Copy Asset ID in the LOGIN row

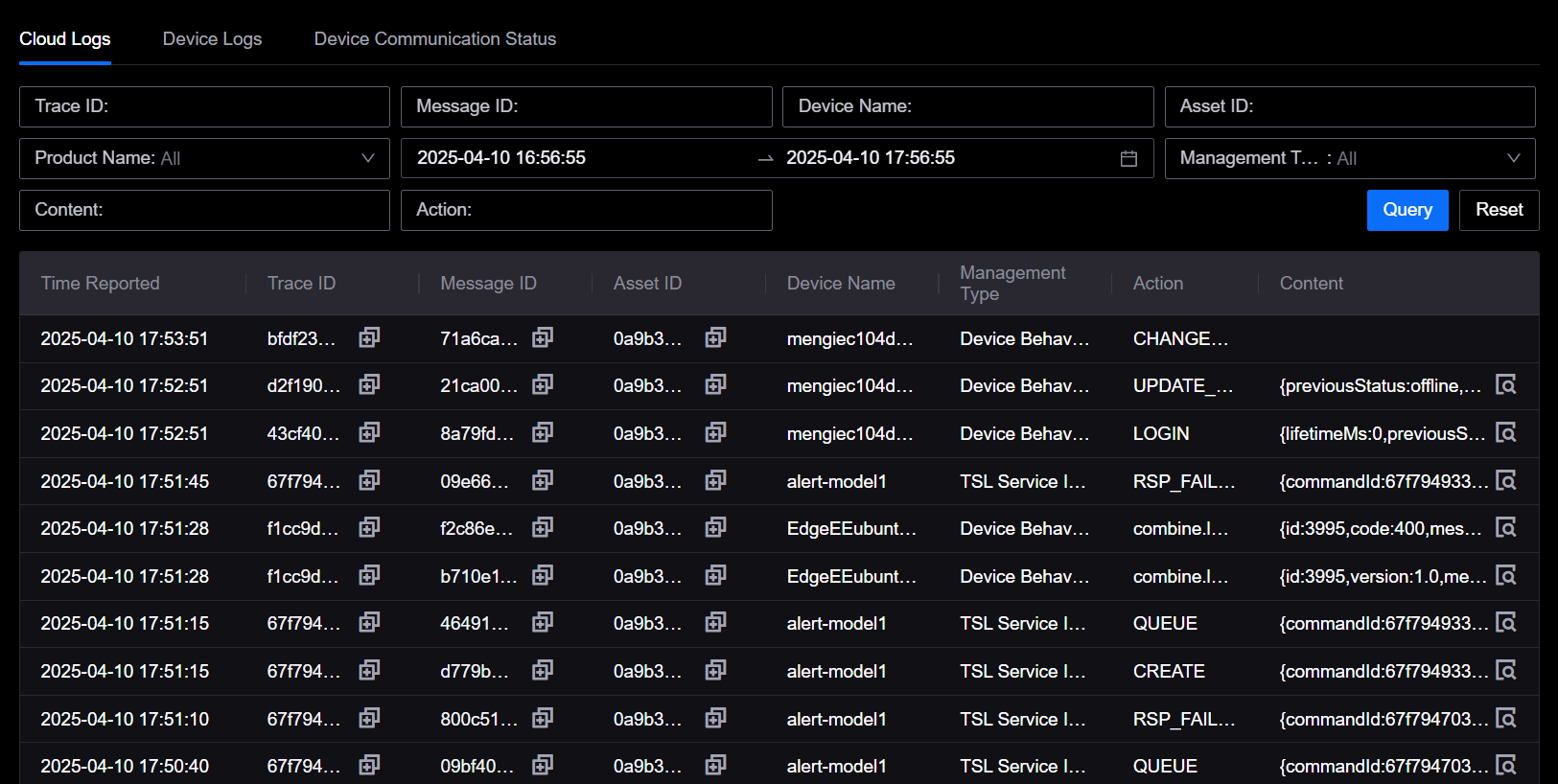pyautogui.click(x=715, y=433)
